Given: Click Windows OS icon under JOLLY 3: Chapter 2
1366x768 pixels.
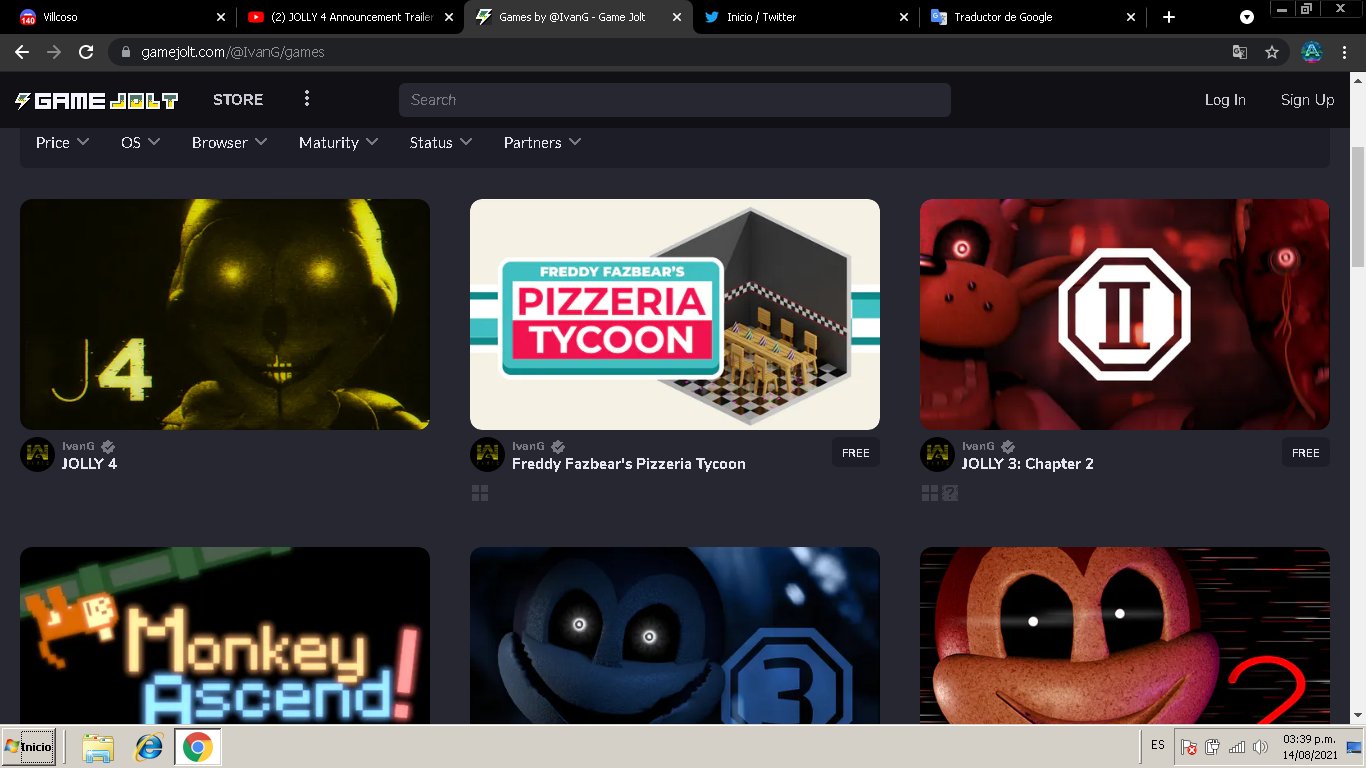Looking at the screenshot, I should click(x=930, y=493).
